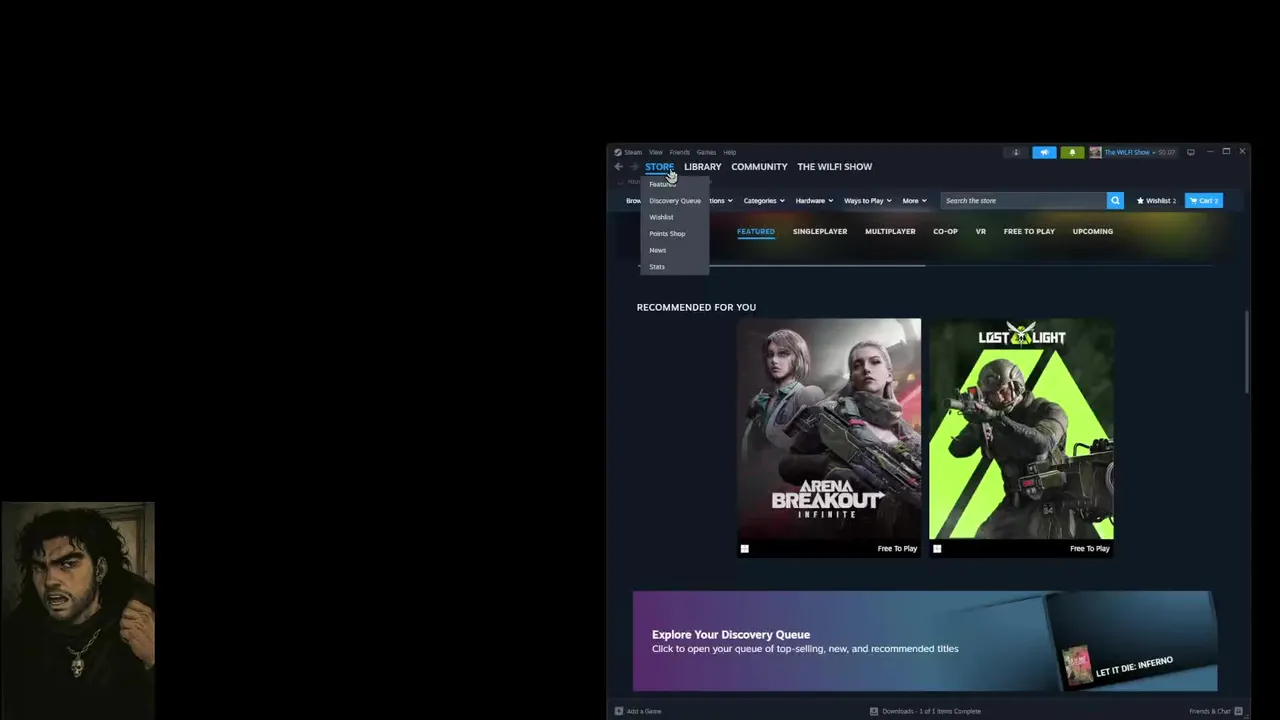Expand the Categories dropdown
The height and width of the screenshot is (720, 1280).
coord(763,201)
